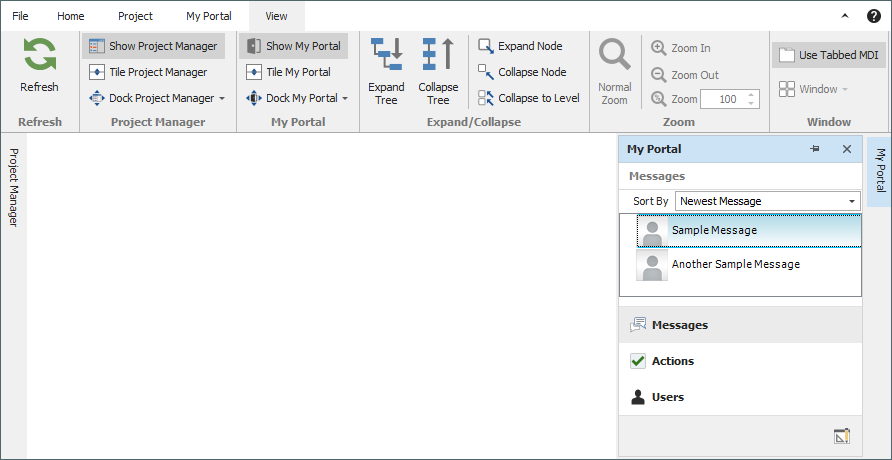892x460 pixels.
Task: Click the Collapse Tree icon
Action: 438,54
